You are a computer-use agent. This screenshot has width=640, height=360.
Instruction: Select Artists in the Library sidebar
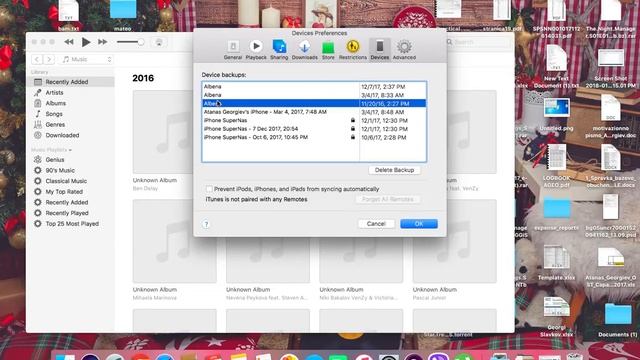pyautogui.click(x=73, y=93)
